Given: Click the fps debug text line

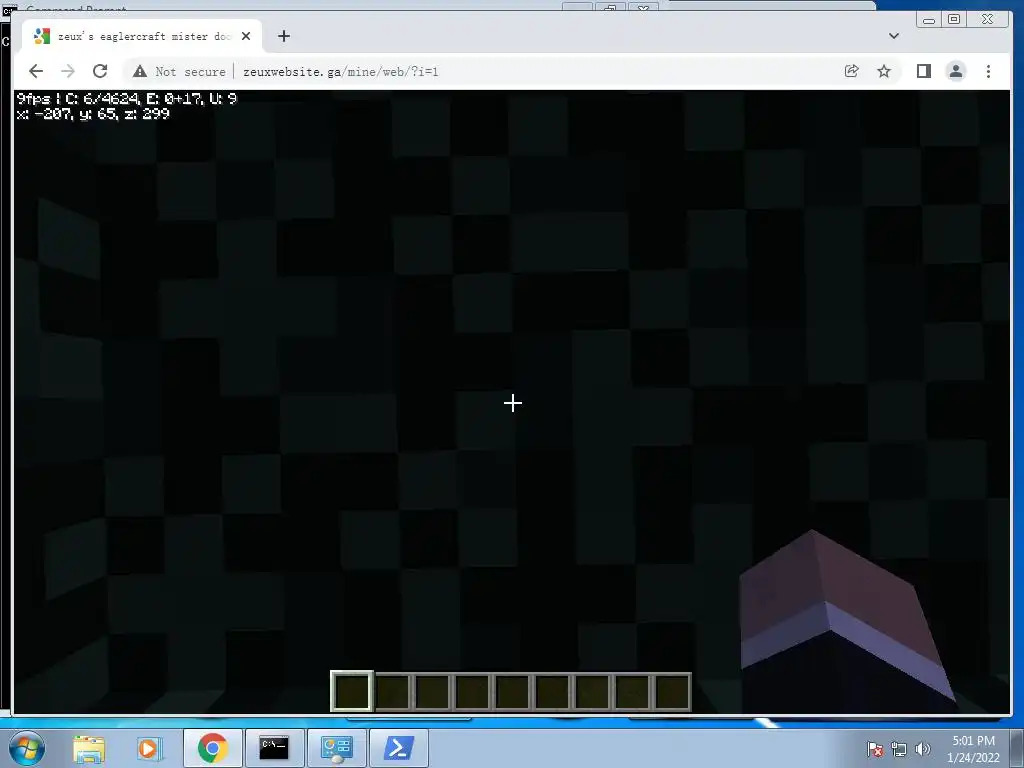Looking at the screenshot, I should click(127, 99).
